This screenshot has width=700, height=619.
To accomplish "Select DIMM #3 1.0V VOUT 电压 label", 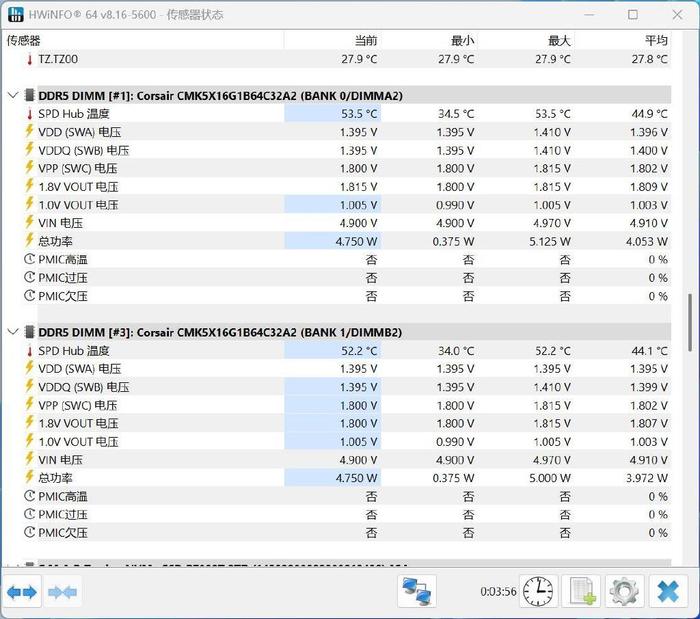I will click(78, 441).
